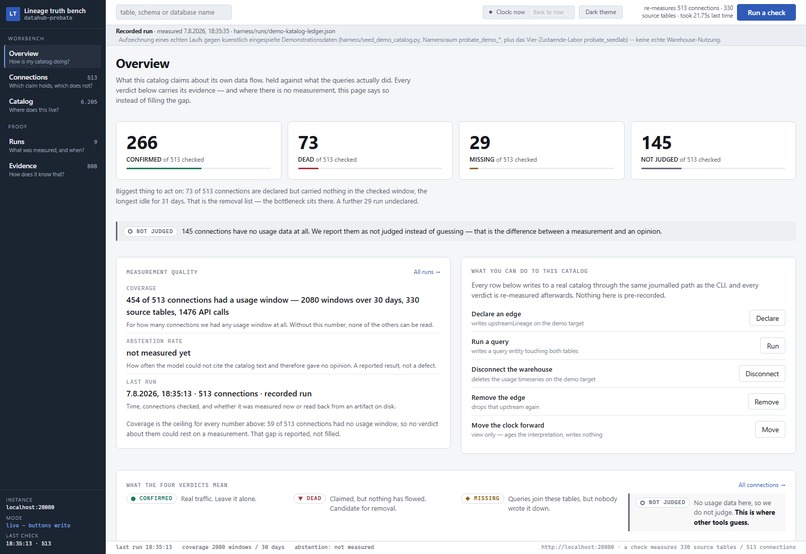Focus the table, schema or database search field
The height and width of the screenshot is (554, 806).
point(173,12)
